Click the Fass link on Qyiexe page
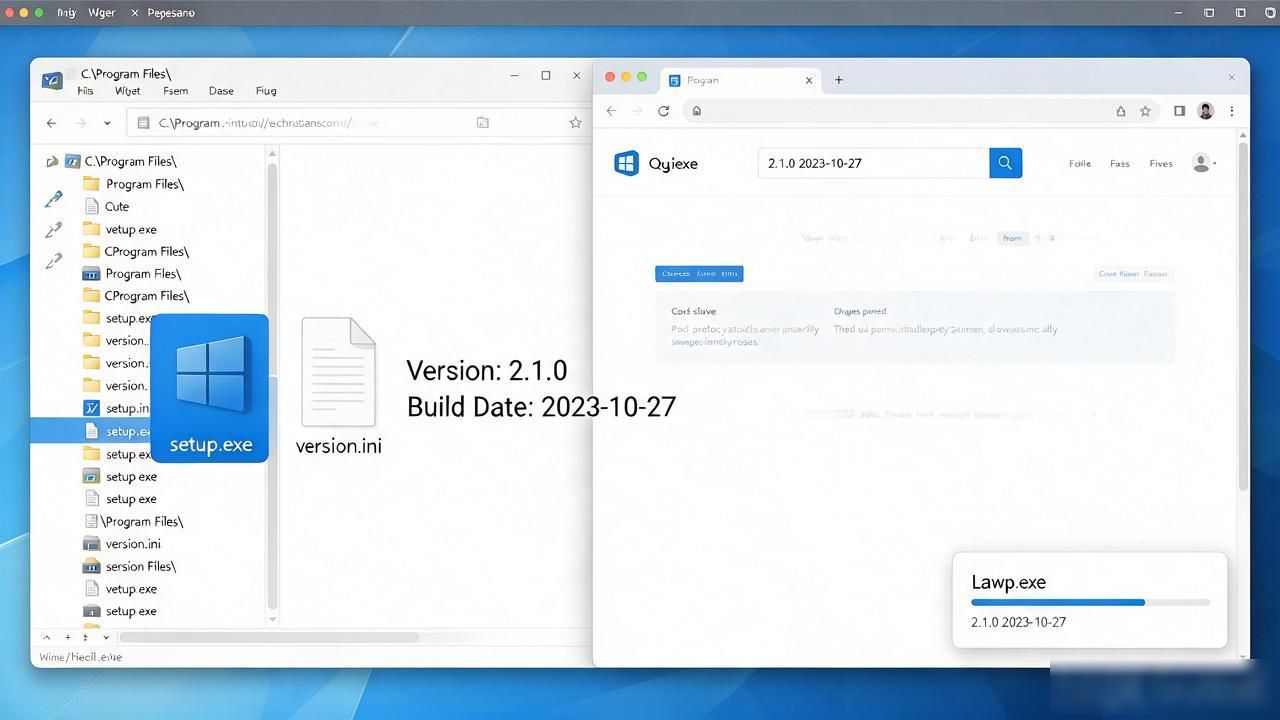 pos(1120,164)
